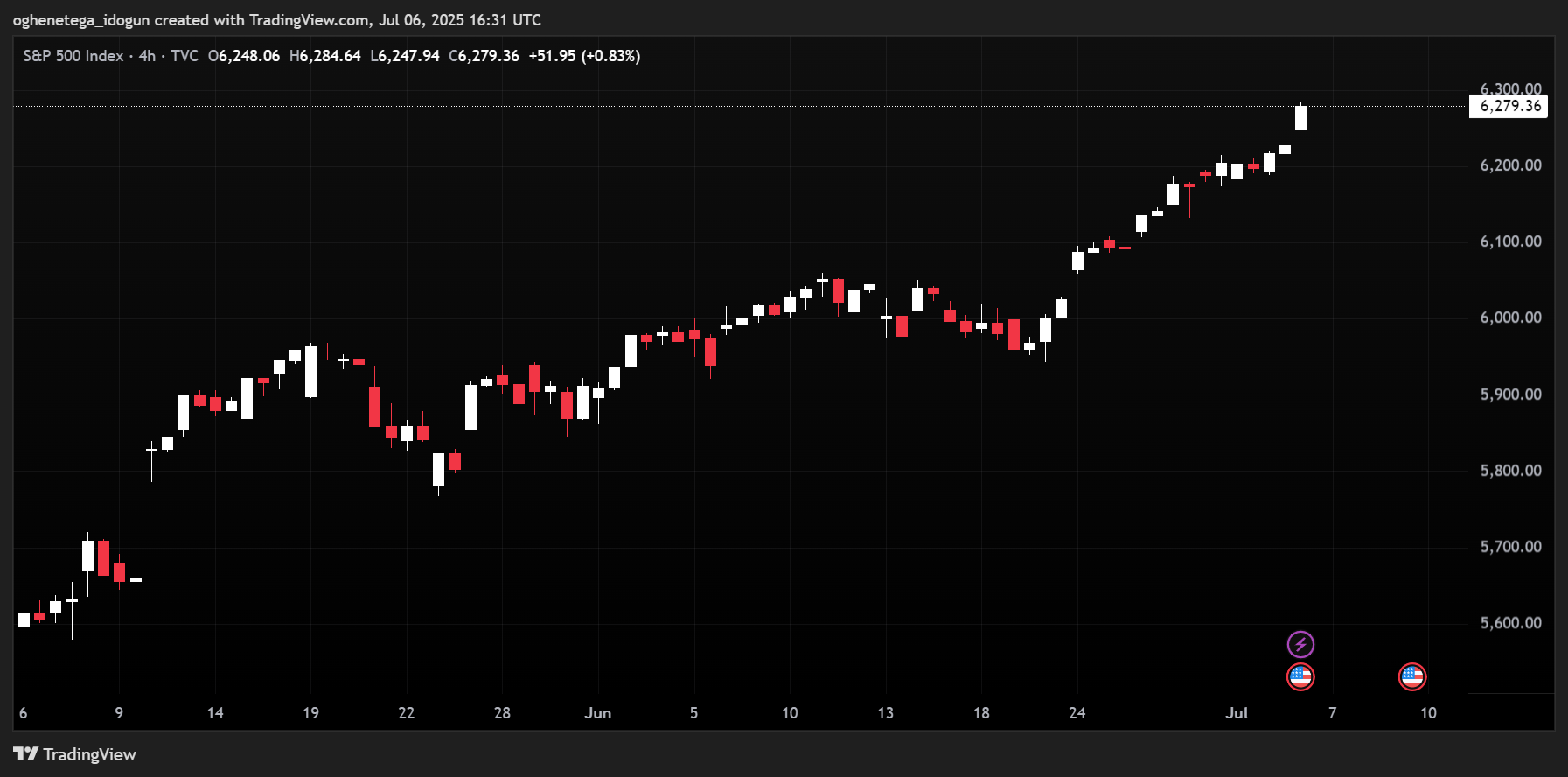Click the date 28 on time axis

coord(502,713)
